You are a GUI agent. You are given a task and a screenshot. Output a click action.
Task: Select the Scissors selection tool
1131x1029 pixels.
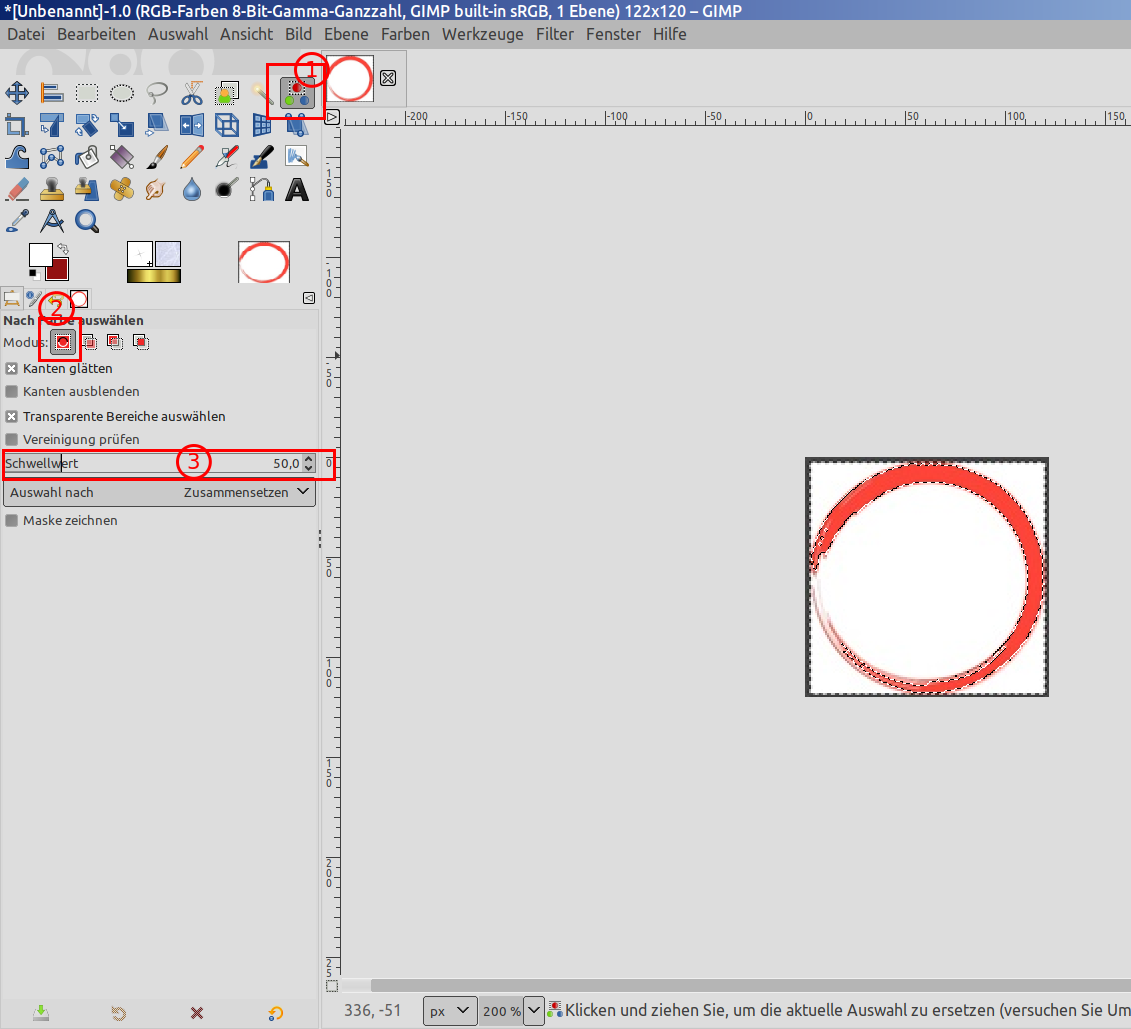tap(192, 94)
